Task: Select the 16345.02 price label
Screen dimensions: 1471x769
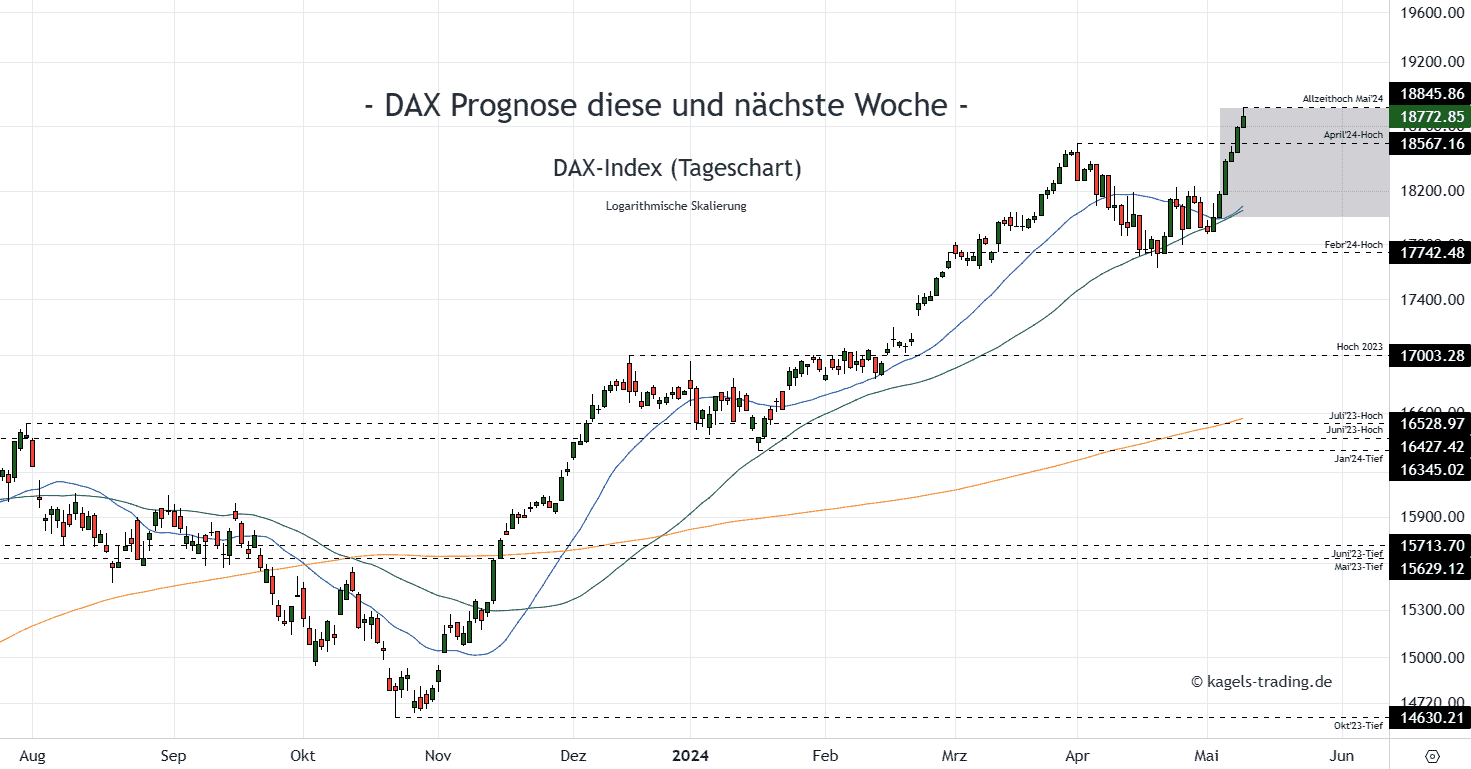Action: click(1430, 468)
